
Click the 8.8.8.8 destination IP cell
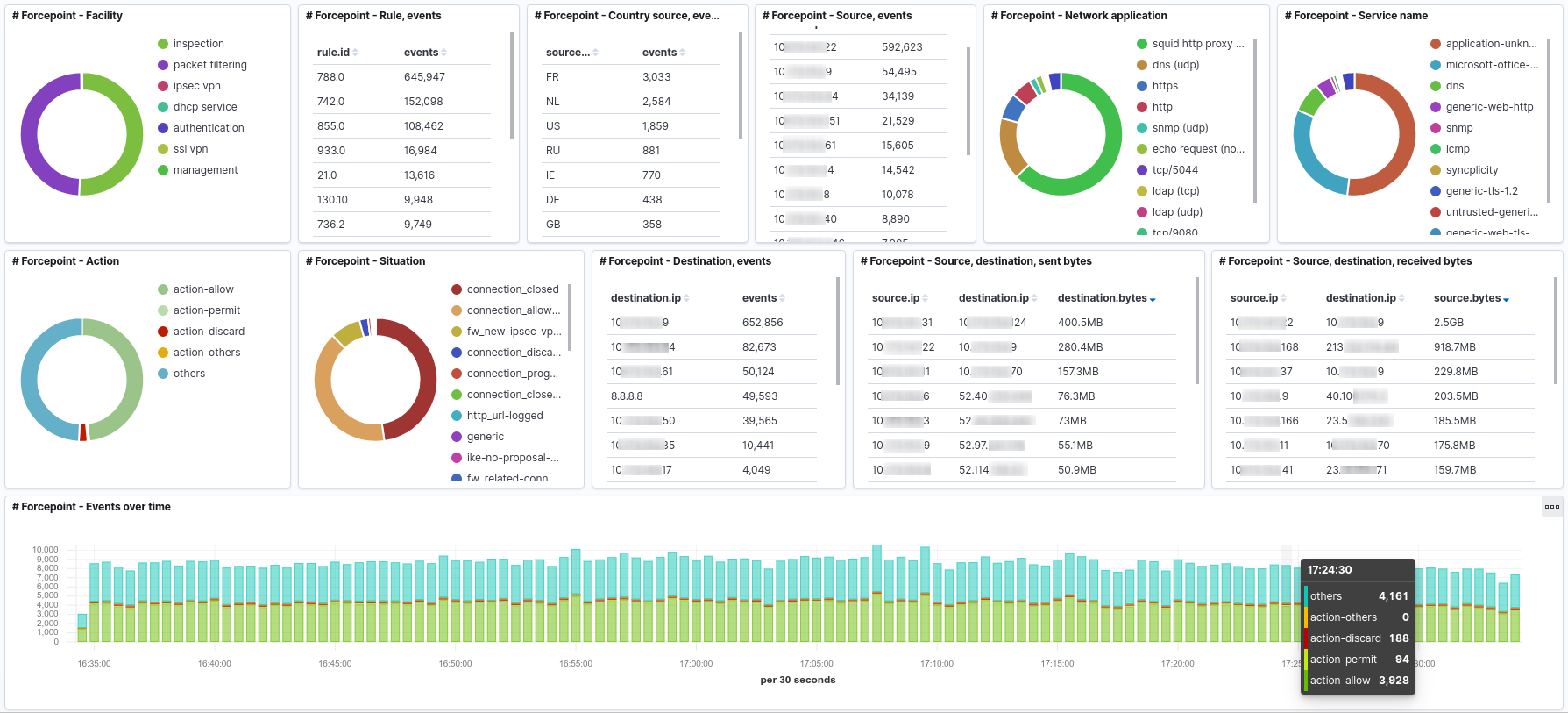coord(627,396)
